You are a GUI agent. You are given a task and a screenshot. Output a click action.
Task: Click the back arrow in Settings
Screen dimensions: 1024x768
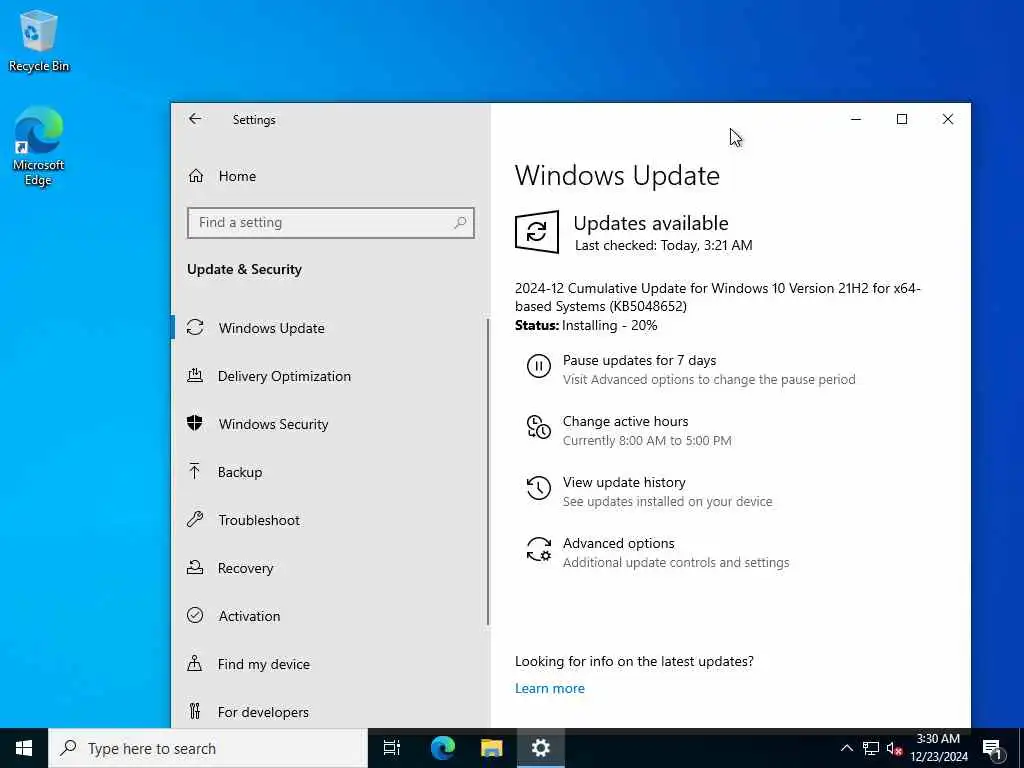click(195, 119)
